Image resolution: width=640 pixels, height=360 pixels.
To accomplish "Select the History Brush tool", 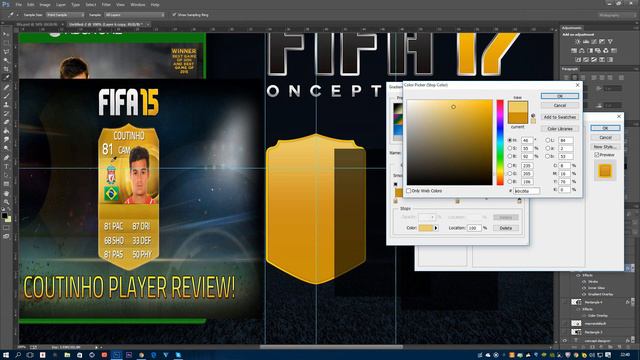I will [6, 113].
